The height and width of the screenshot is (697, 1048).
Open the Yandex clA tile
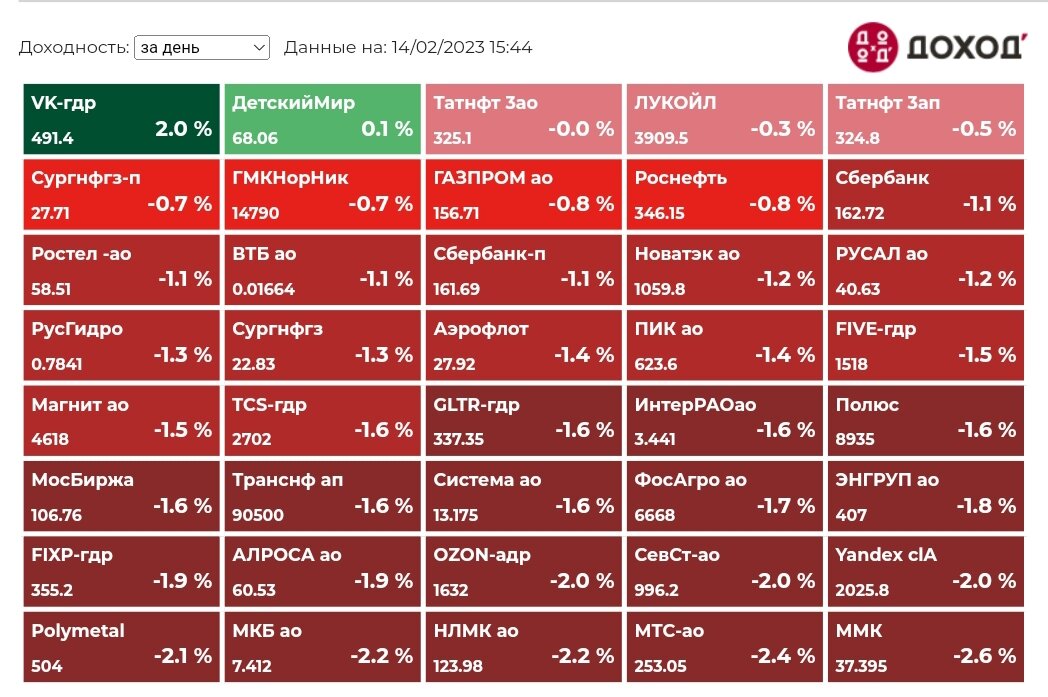926,571
